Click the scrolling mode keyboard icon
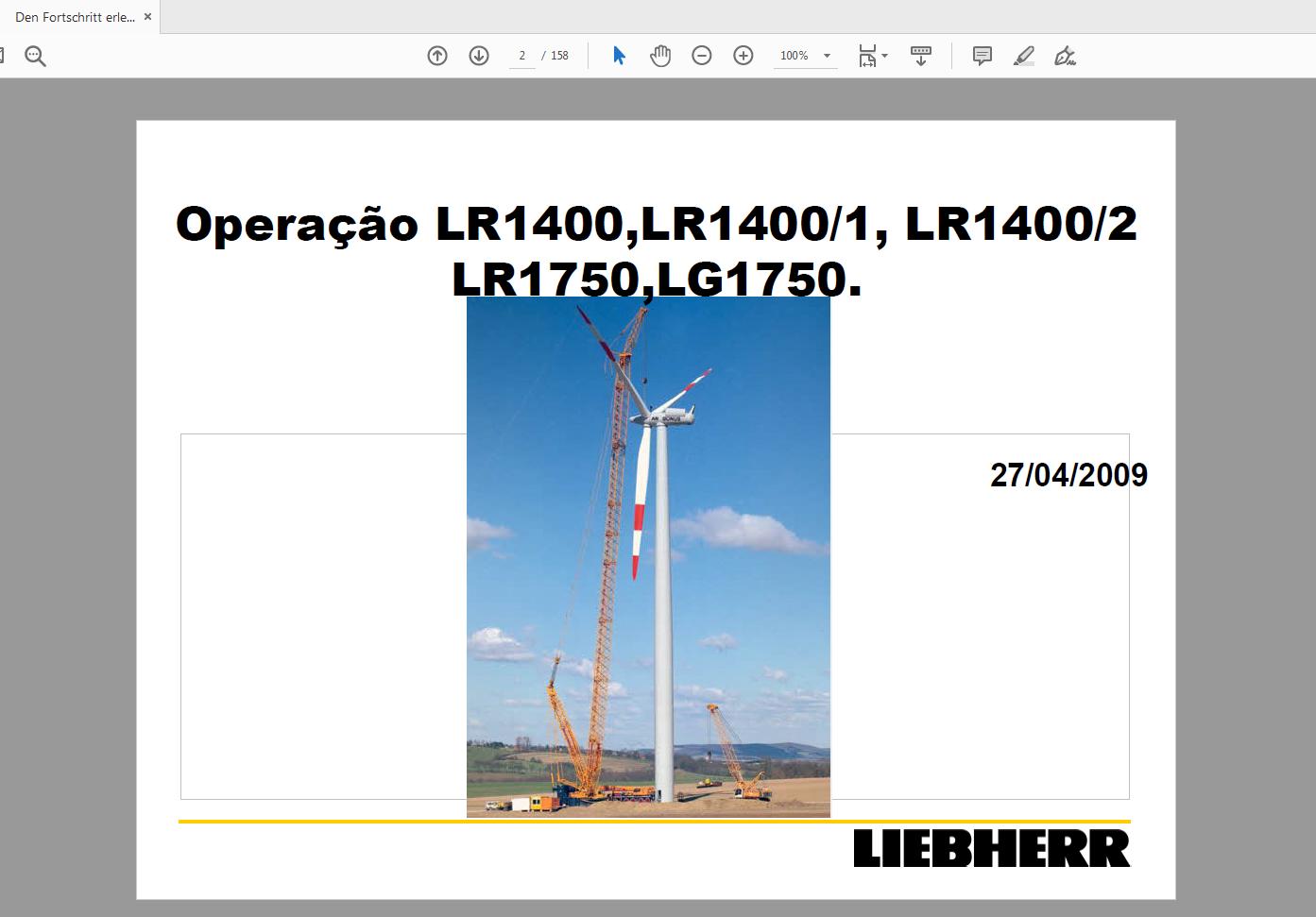Viewport: 1316px width, 917px height. (x=921, y=56)
